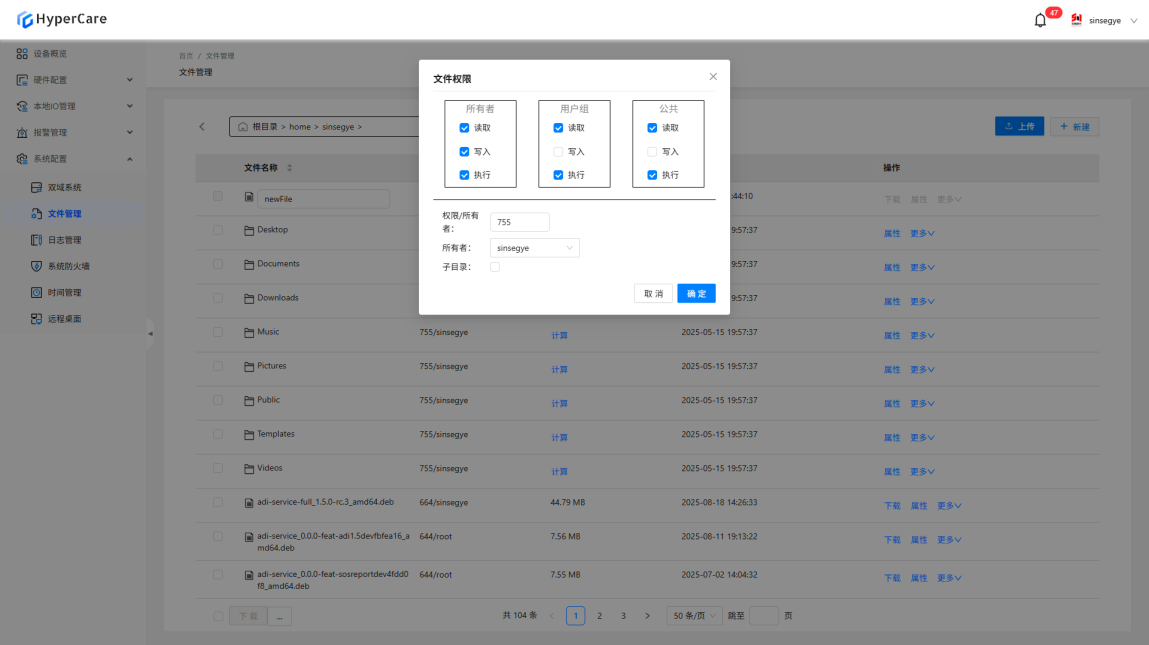1149x645 pixels.
Task: Select the system firewall menu item
Action: click(68, 266)
